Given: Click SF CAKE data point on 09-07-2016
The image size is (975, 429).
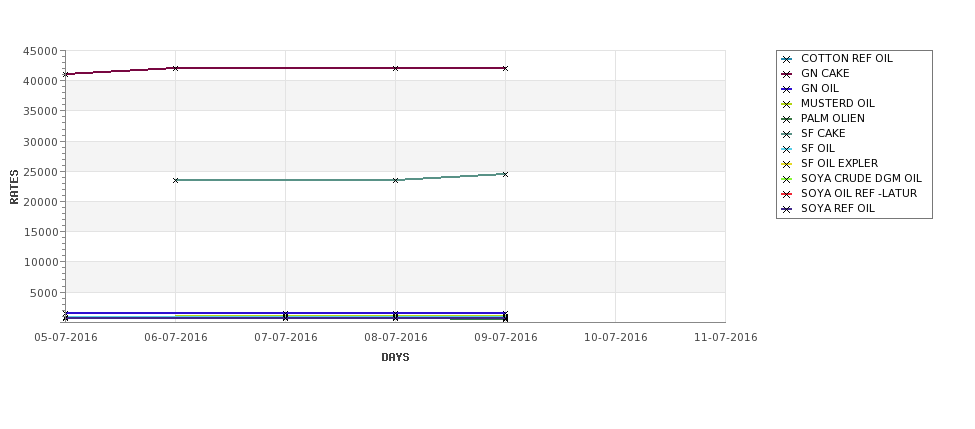Looking at the screenshot, I should click(505, 174).
